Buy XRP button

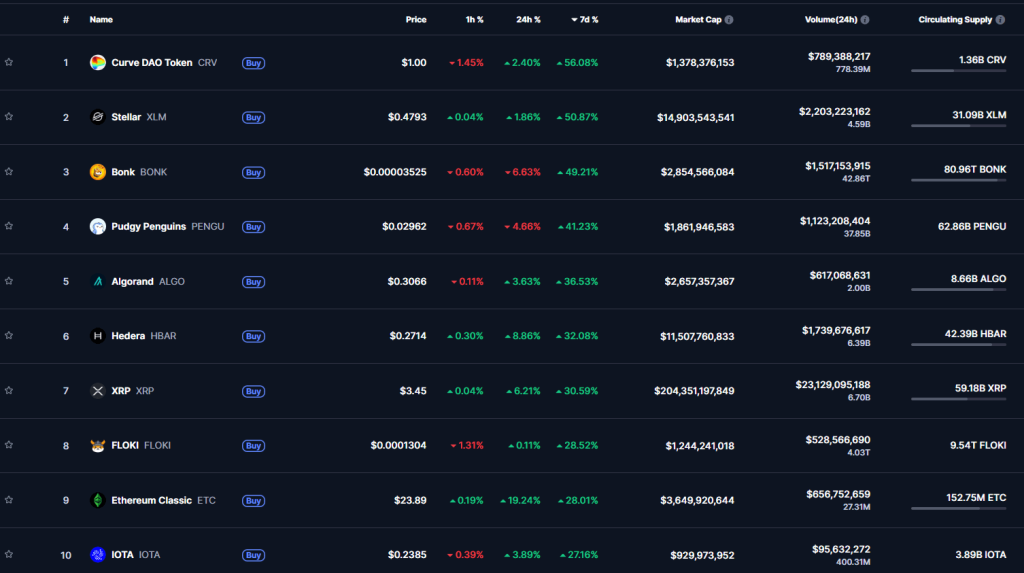[253, 391]
